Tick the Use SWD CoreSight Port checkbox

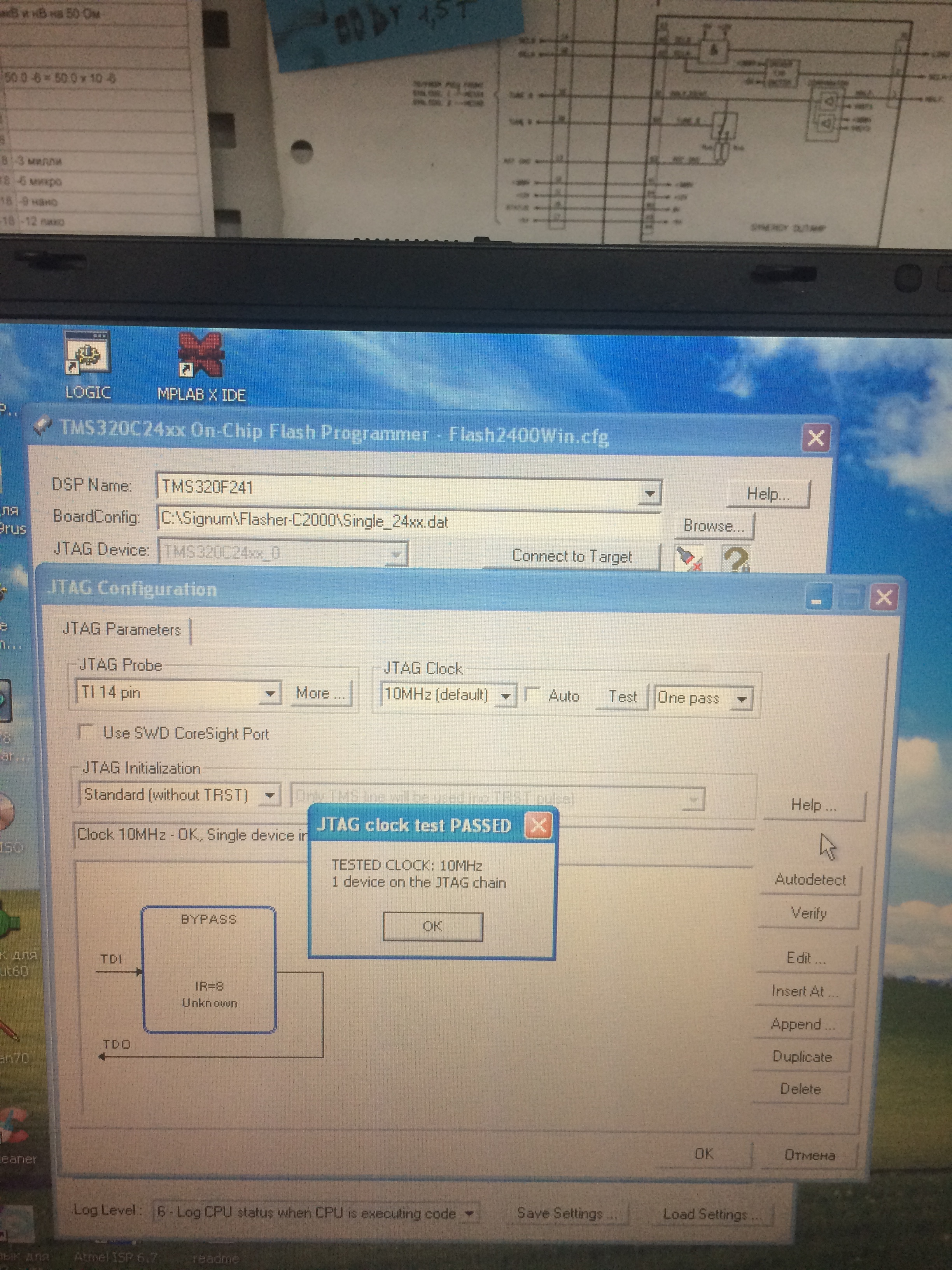[x=86, y=732]
